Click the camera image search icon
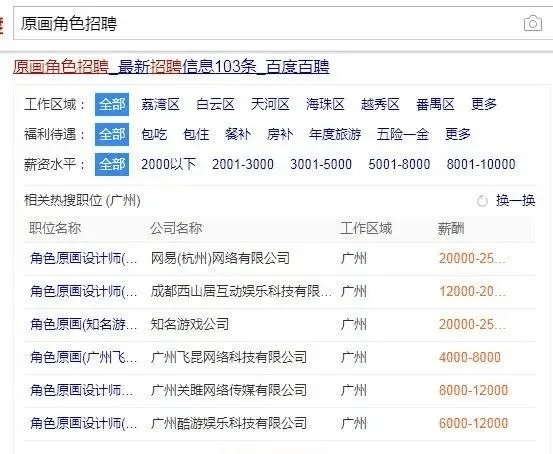 click(x=533, y=24)
